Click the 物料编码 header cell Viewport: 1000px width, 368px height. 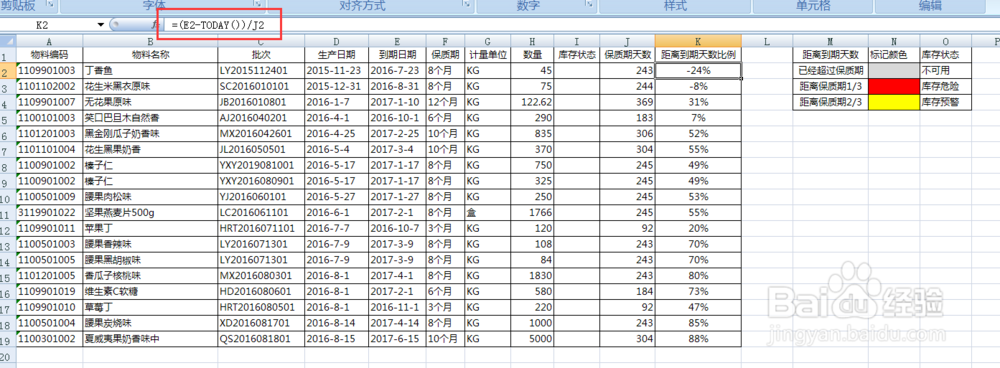[49, 54]
